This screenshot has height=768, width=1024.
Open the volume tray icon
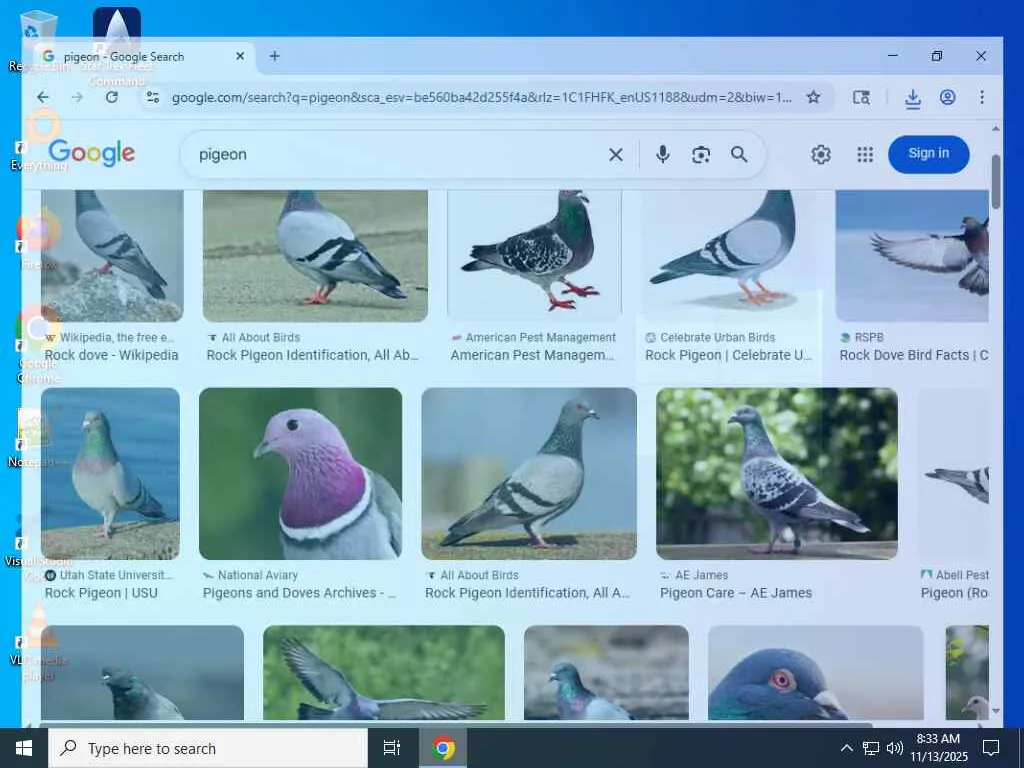coord(895,748)
